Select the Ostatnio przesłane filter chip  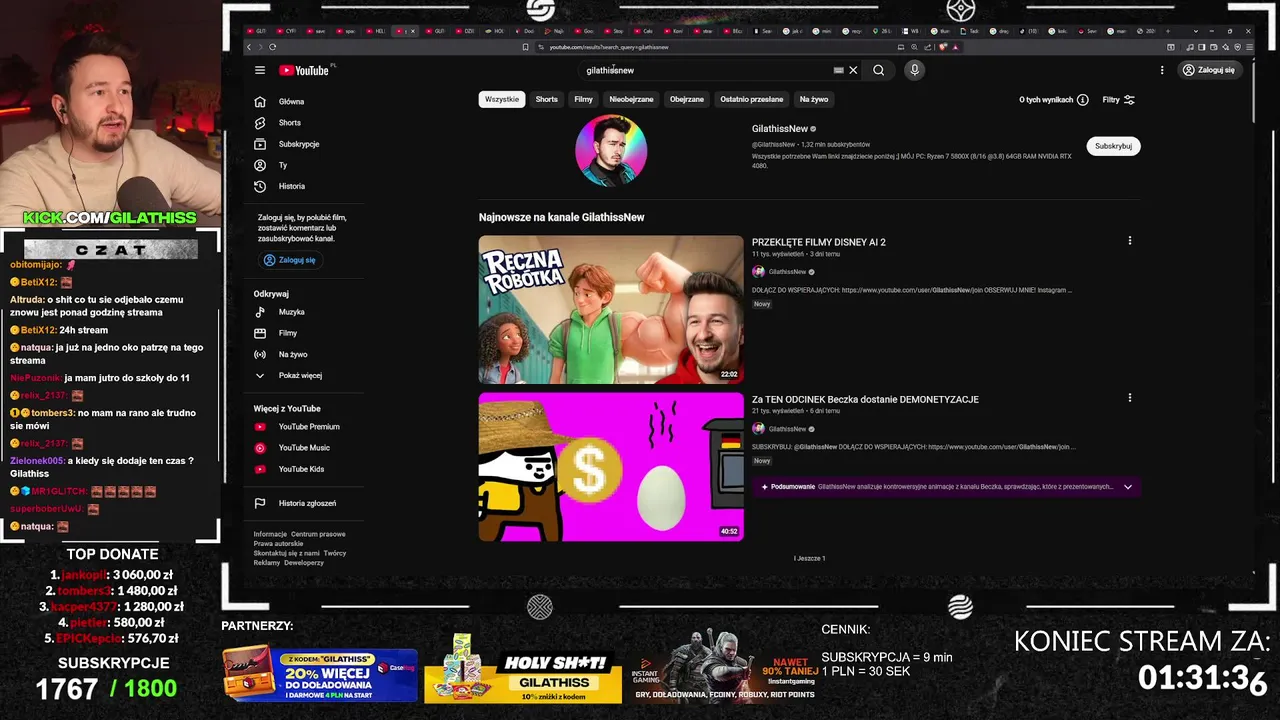[752, 99]
